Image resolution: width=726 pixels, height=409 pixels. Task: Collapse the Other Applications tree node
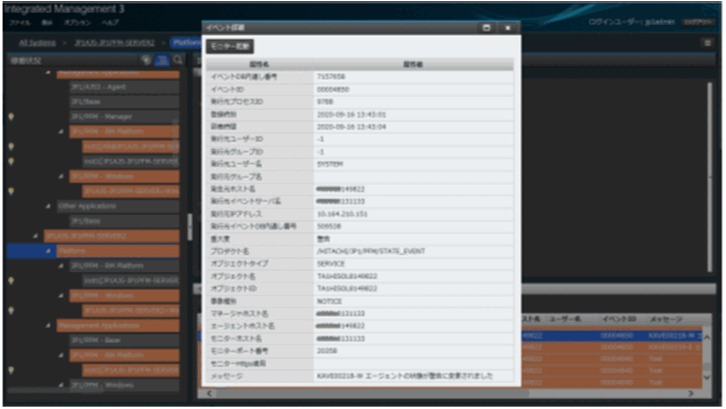pyautogui.click(x=48, y=206)
